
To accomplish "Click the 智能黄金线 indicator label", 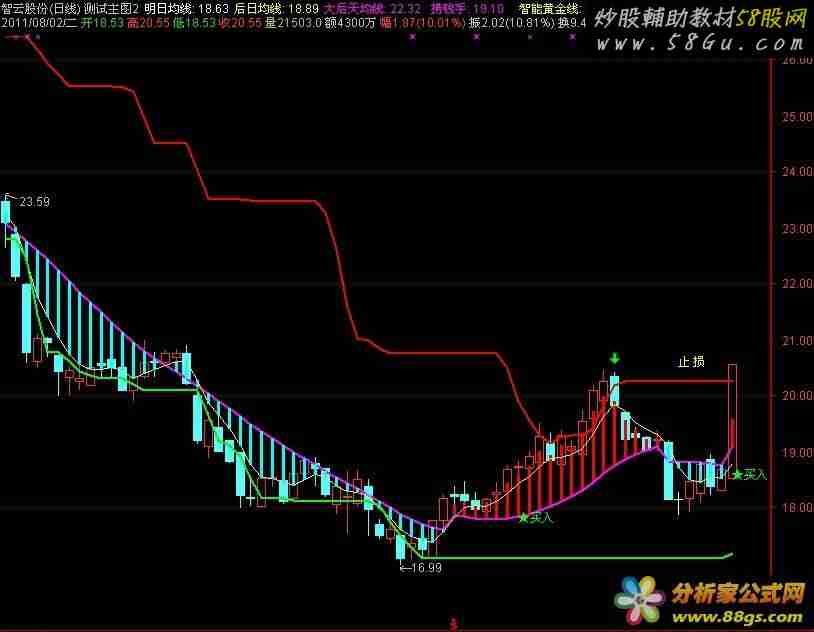I will [x=551, y=9].
